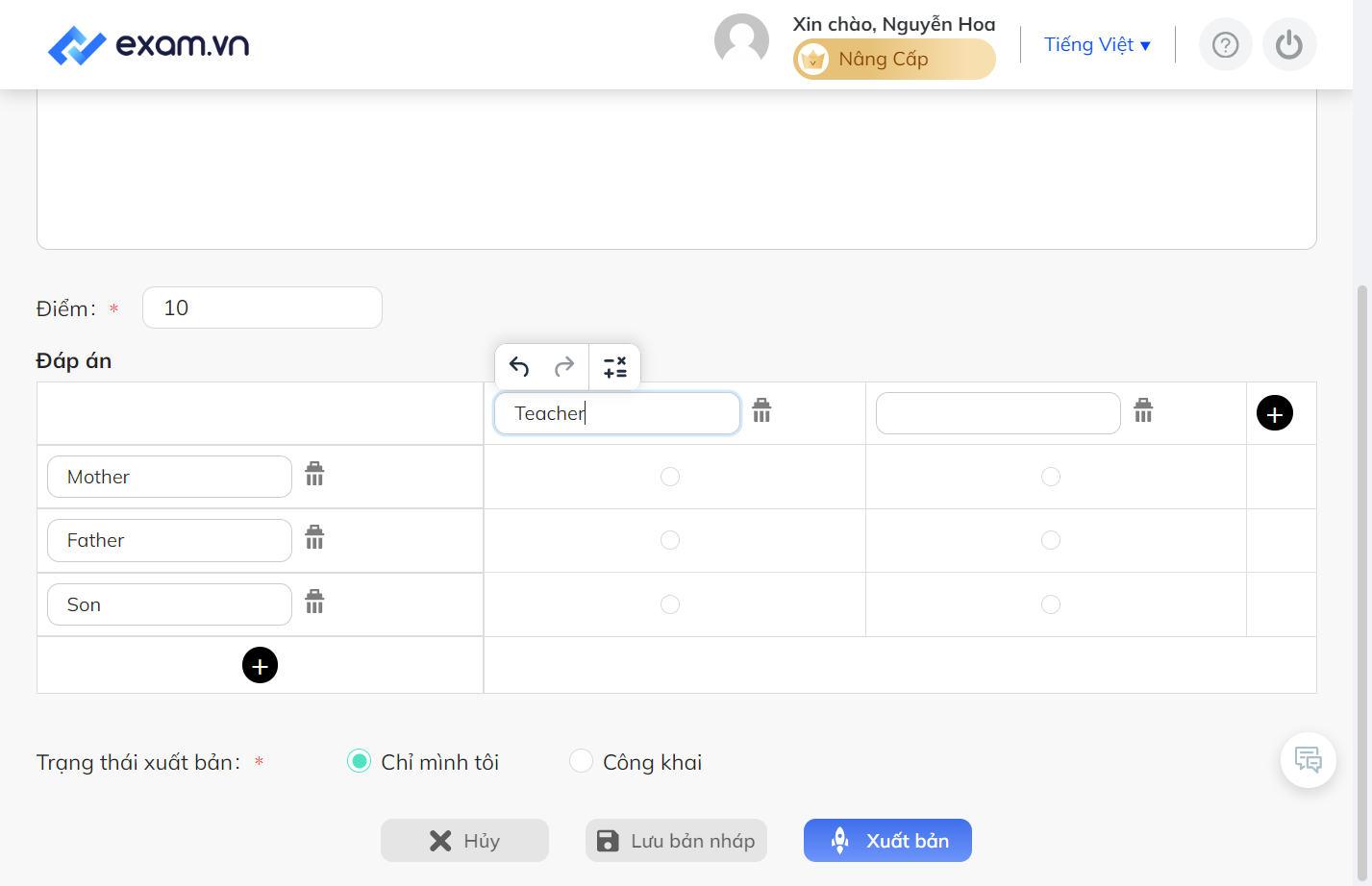Image resolution: width=1372 pixels, height=886 pixels.
Task: Choose the Công khai publish status
Action: click(x=581, y=761)
